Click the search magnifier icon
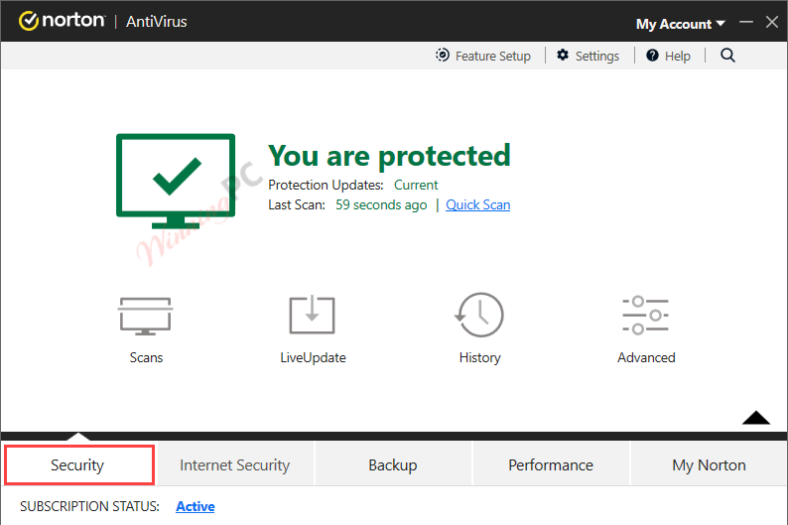 (x=727, y=55)
